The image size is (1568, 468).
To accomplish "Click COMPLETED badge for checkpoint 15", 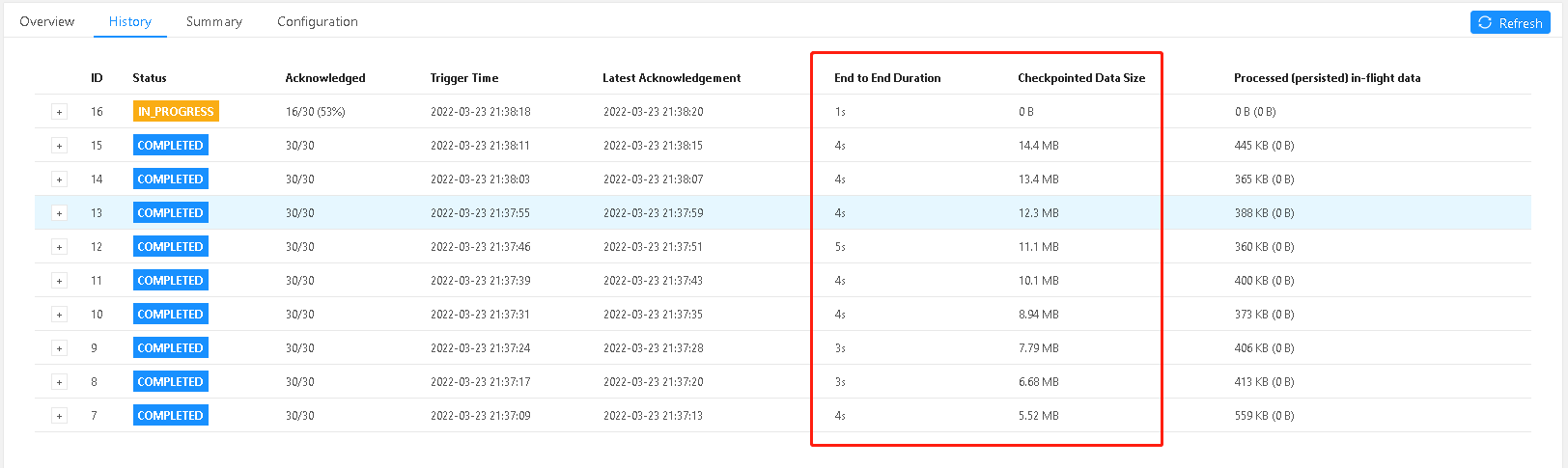I will click(x=171, y=145).
